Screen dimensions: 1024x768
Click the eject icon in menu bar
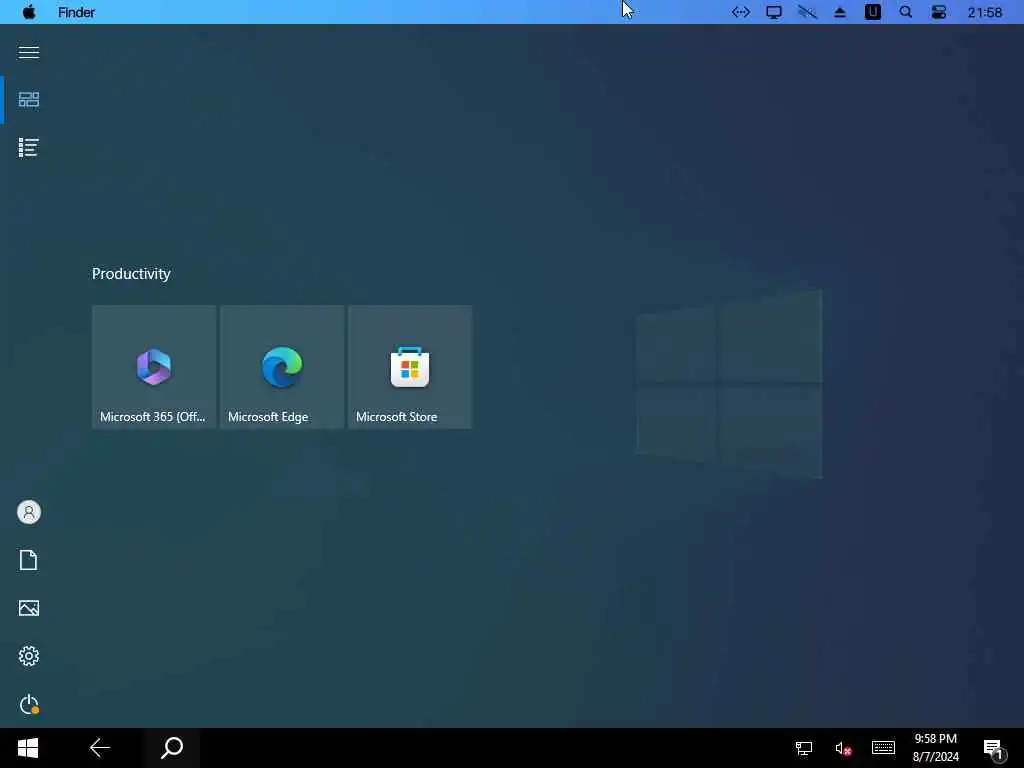click(x=840, y=12)
